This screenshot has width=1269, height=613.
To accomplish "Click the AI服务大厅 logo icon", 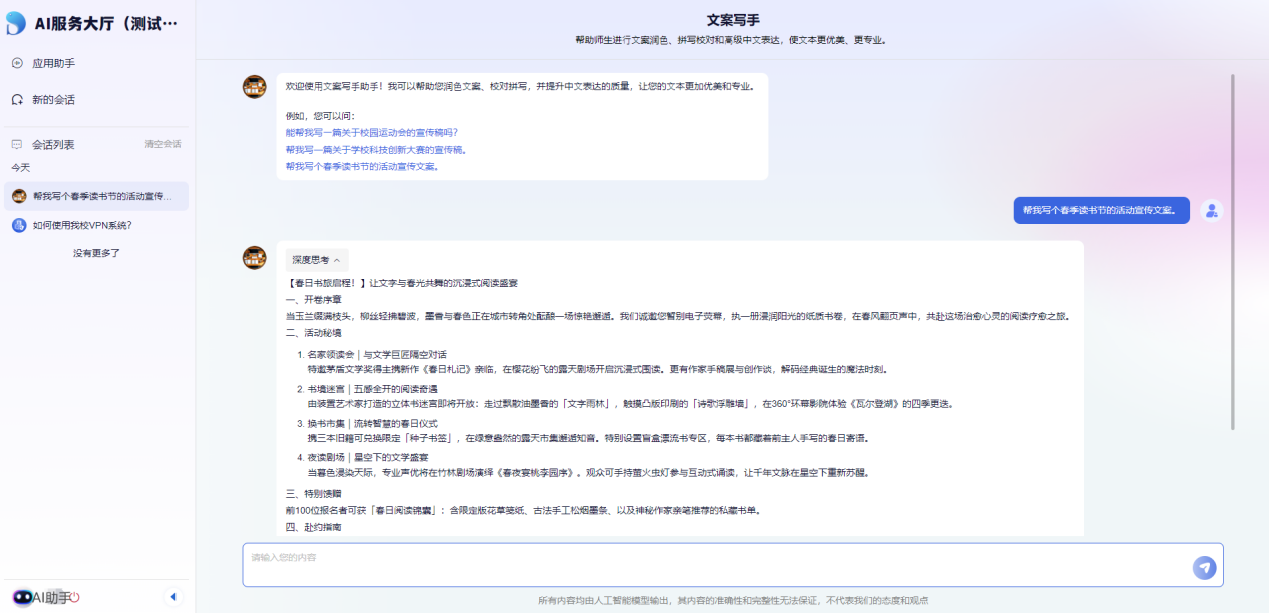I will [17, 23].
